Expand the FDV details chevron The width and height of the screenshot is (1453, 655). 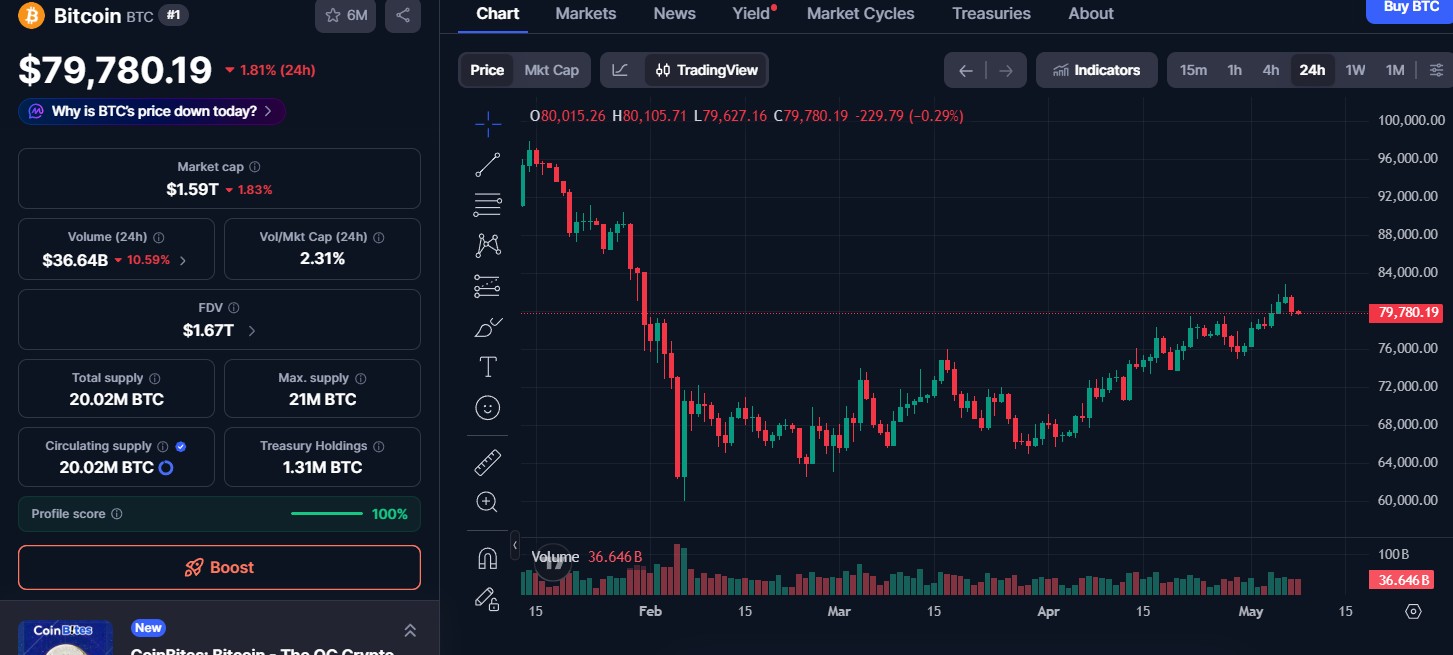click(x=251, y=331)
